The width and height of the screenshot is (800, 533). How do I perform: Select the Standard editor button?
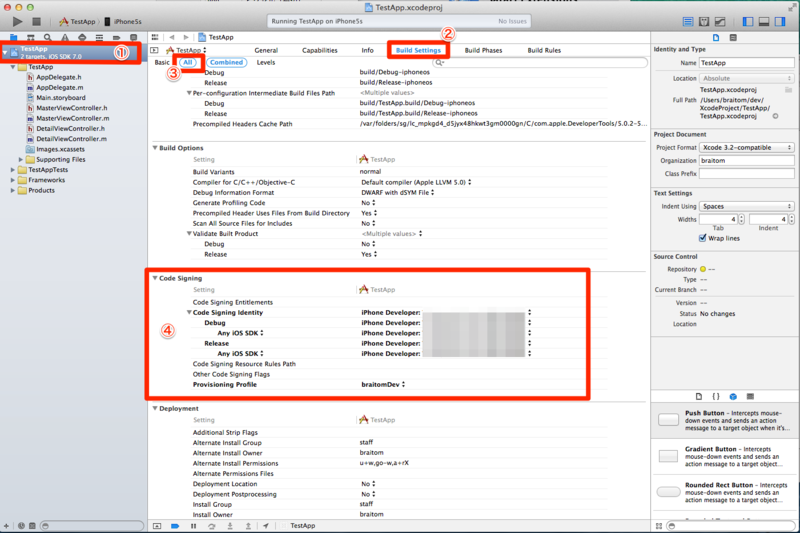point(688,21)
